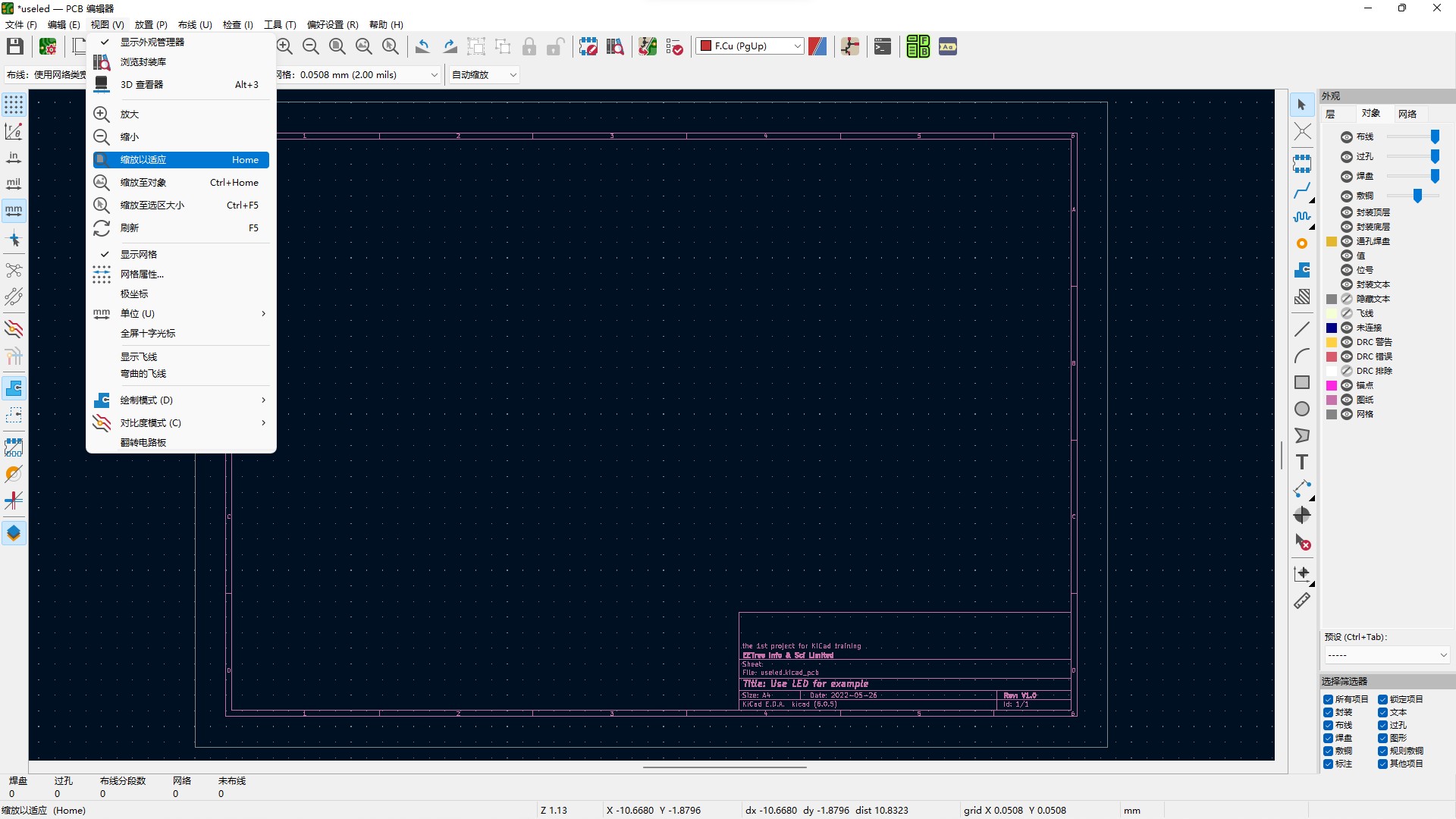Click the Undo toolbar arrow
This screenshot has width=1456, height=819.
coord(423,46)
